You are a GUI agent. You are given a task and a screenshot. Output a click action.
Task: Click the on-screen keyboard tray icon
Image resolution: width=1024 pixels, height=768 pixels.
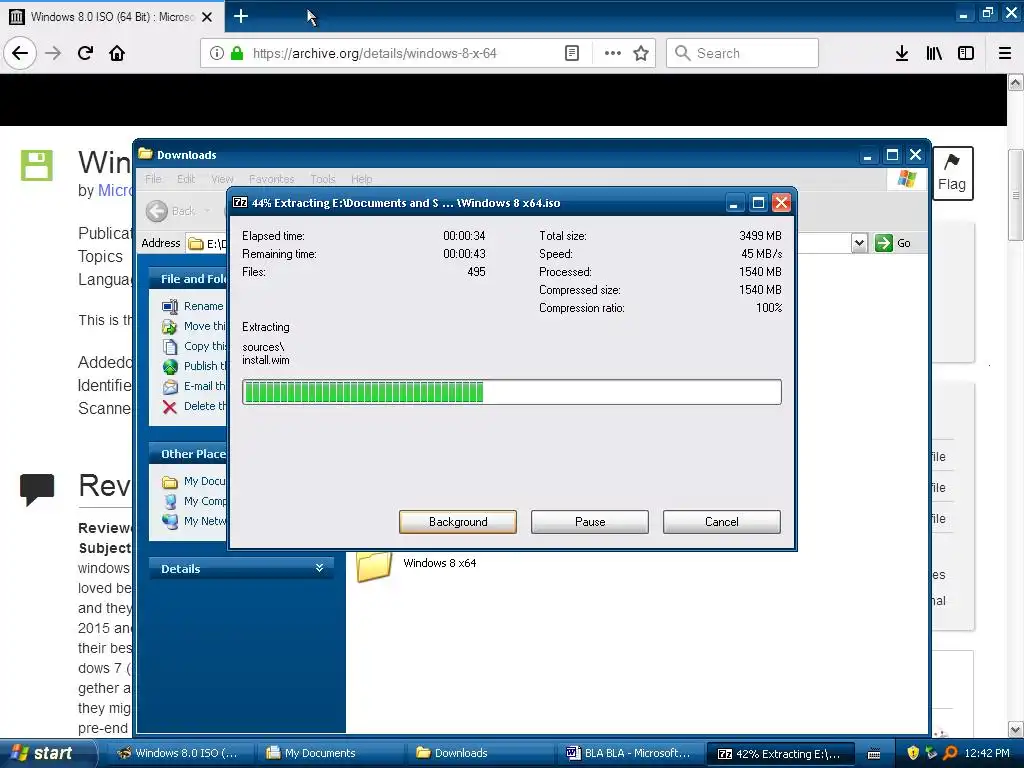coord(874,754)
